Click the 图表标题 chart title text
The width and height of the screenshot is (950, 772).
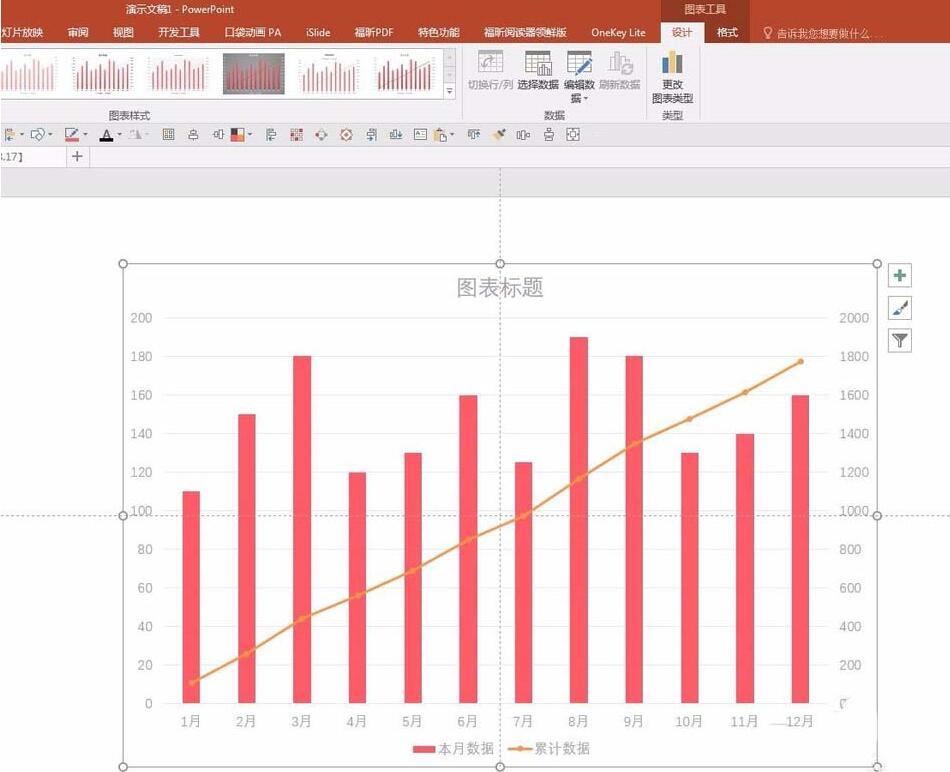(499, 288)
